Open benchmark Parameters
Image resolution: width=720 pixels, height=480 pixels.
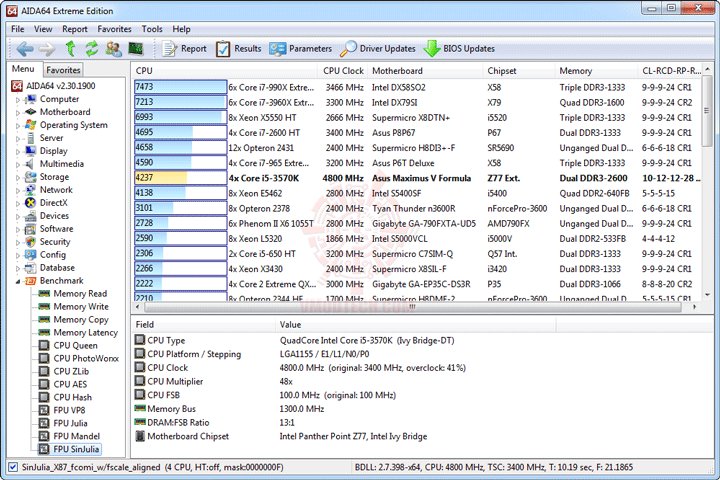[300, 49]
